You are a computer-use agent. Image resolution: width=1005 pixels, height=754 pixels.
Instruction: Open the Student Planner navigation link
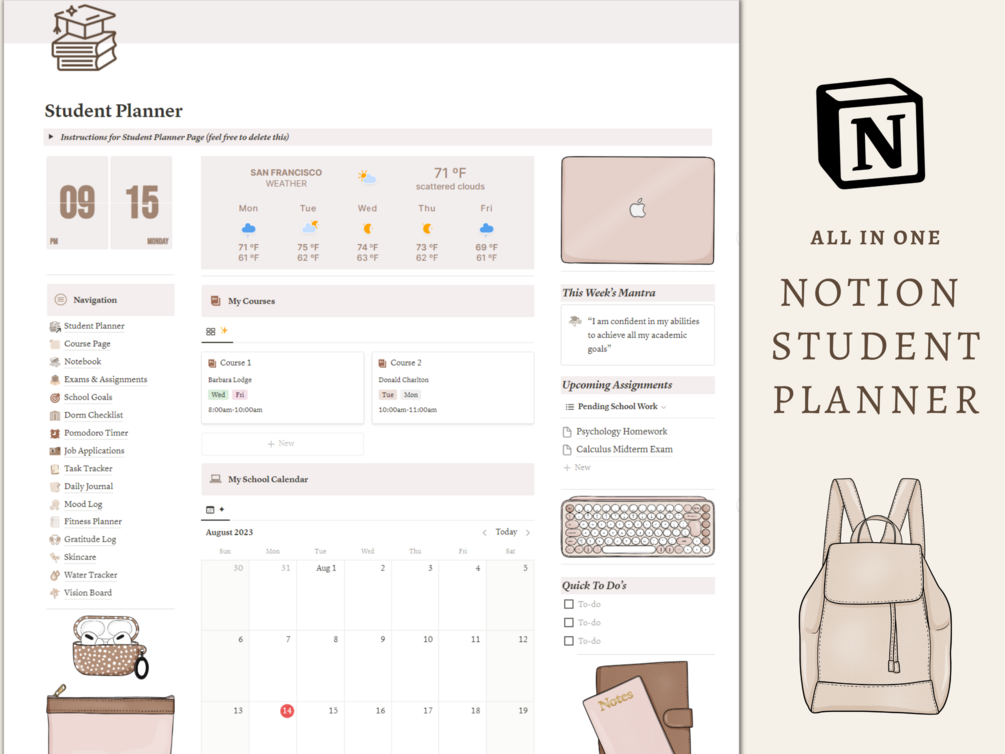point(94,326)
